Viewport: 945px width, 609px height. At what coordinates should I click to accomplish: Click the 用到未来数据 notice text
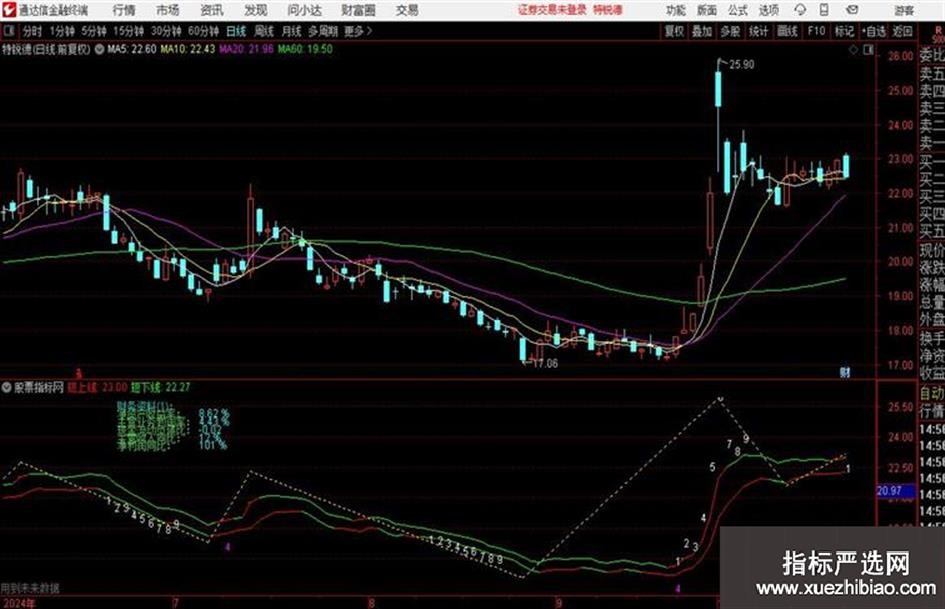tap(30, 588)
